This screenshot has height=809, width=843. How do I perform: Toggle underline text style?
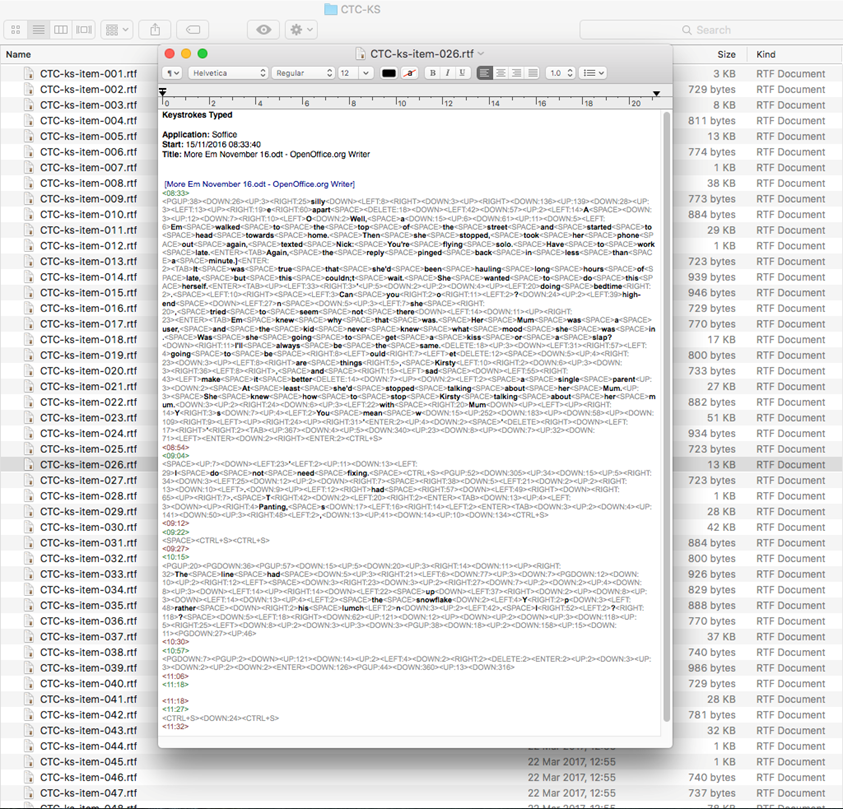click(461, 73)
